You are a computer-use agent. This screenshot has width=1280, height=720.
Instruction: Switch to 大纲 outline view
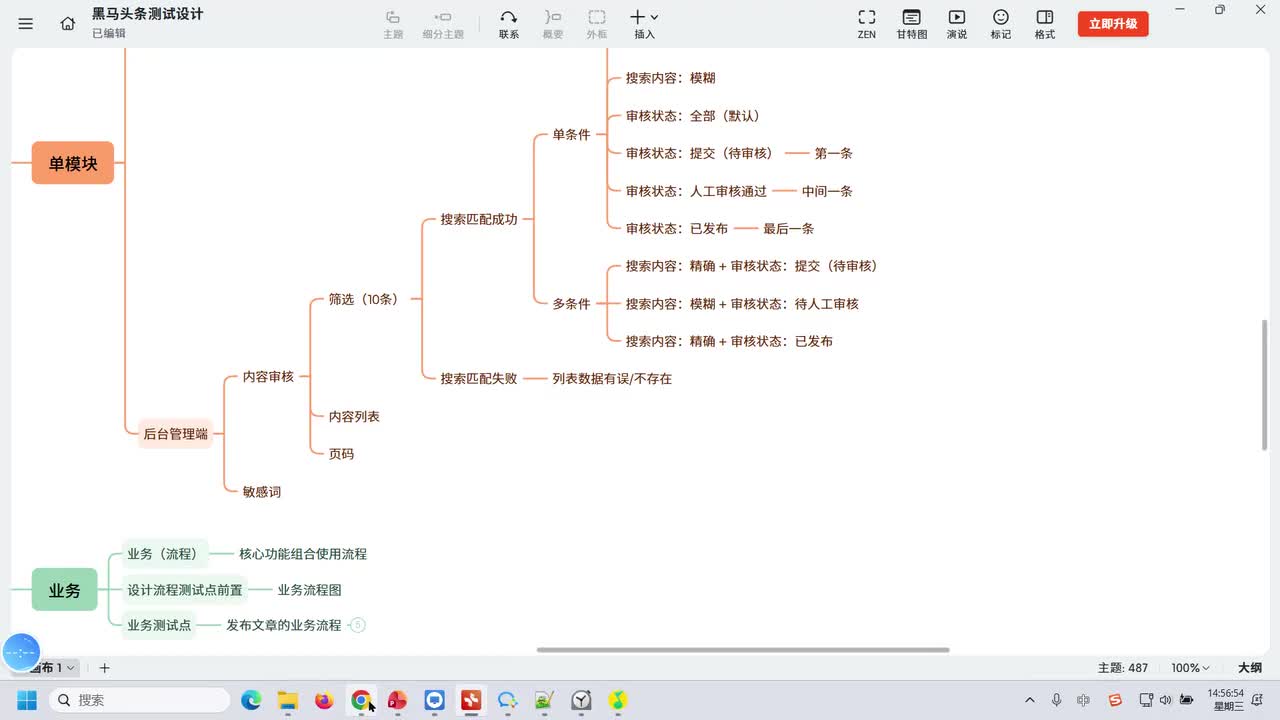(x=1250, y=668)
